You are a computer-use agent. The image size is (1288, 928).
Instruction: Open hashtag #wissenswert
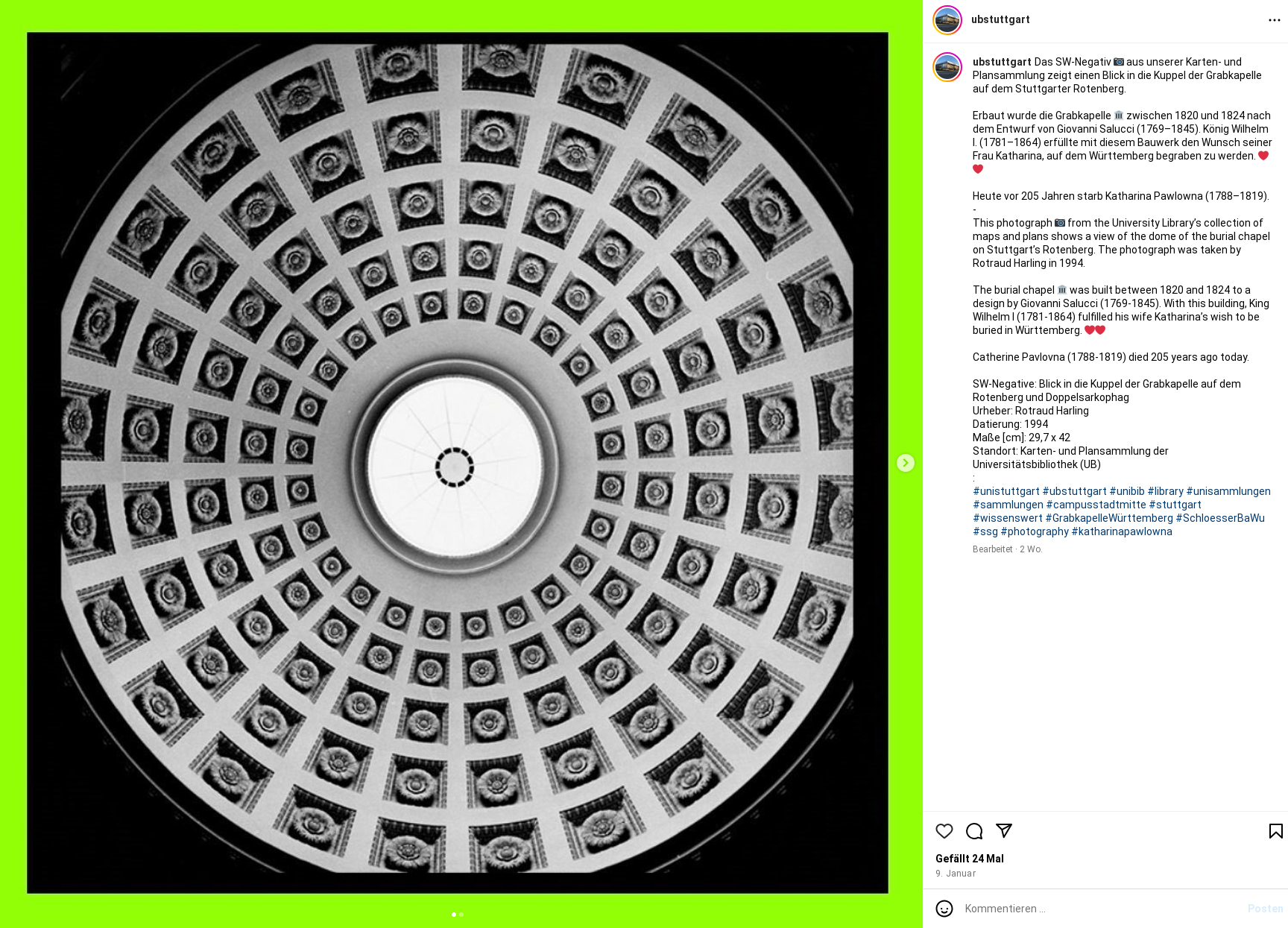(1008, 518)
